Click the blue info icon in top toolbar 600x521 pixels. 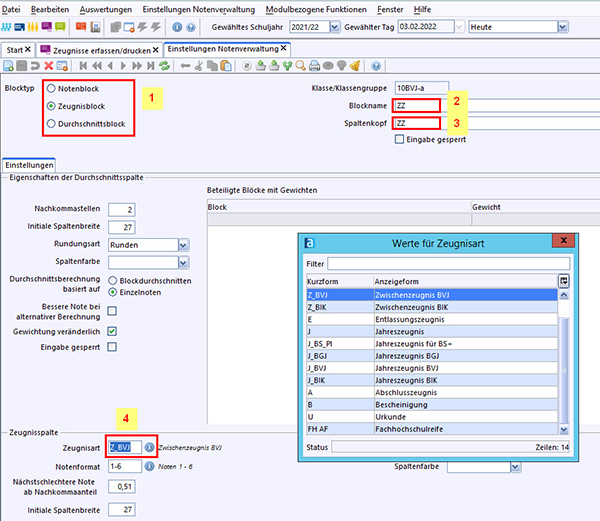(177, 27)
